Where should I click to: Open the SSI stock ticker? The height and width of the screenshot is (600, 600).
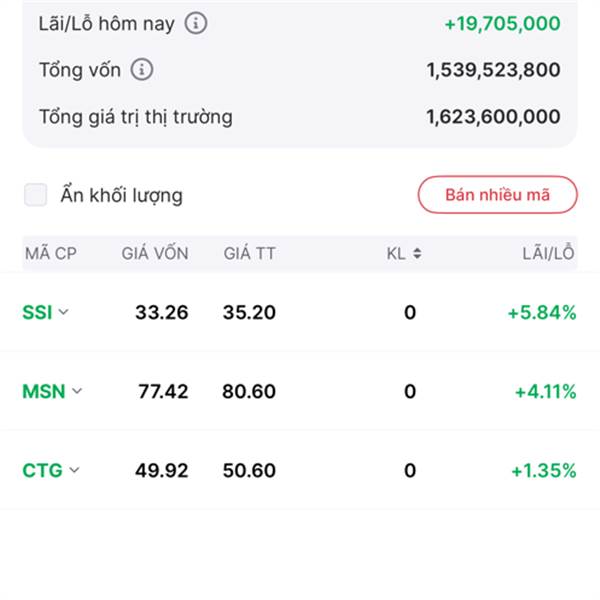click(x=36, y=312)
